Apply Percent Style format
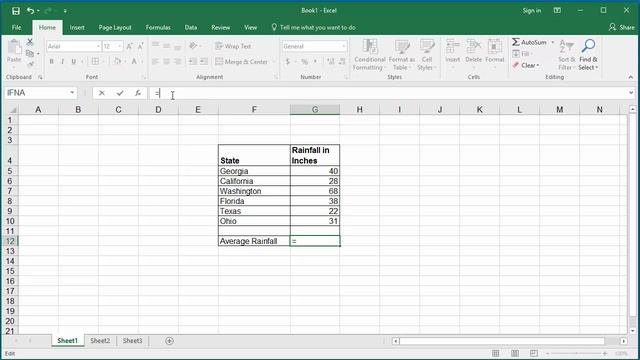This screenshot has height=360, width=640. pos(304,62)
